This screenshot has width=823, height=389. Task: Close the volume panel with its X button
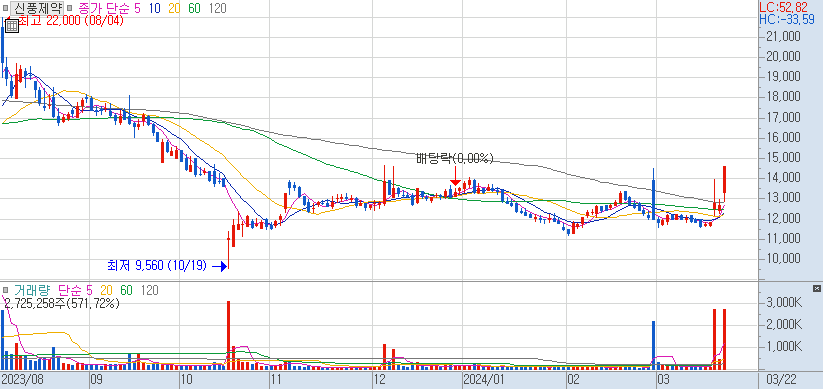pos(816,289)
